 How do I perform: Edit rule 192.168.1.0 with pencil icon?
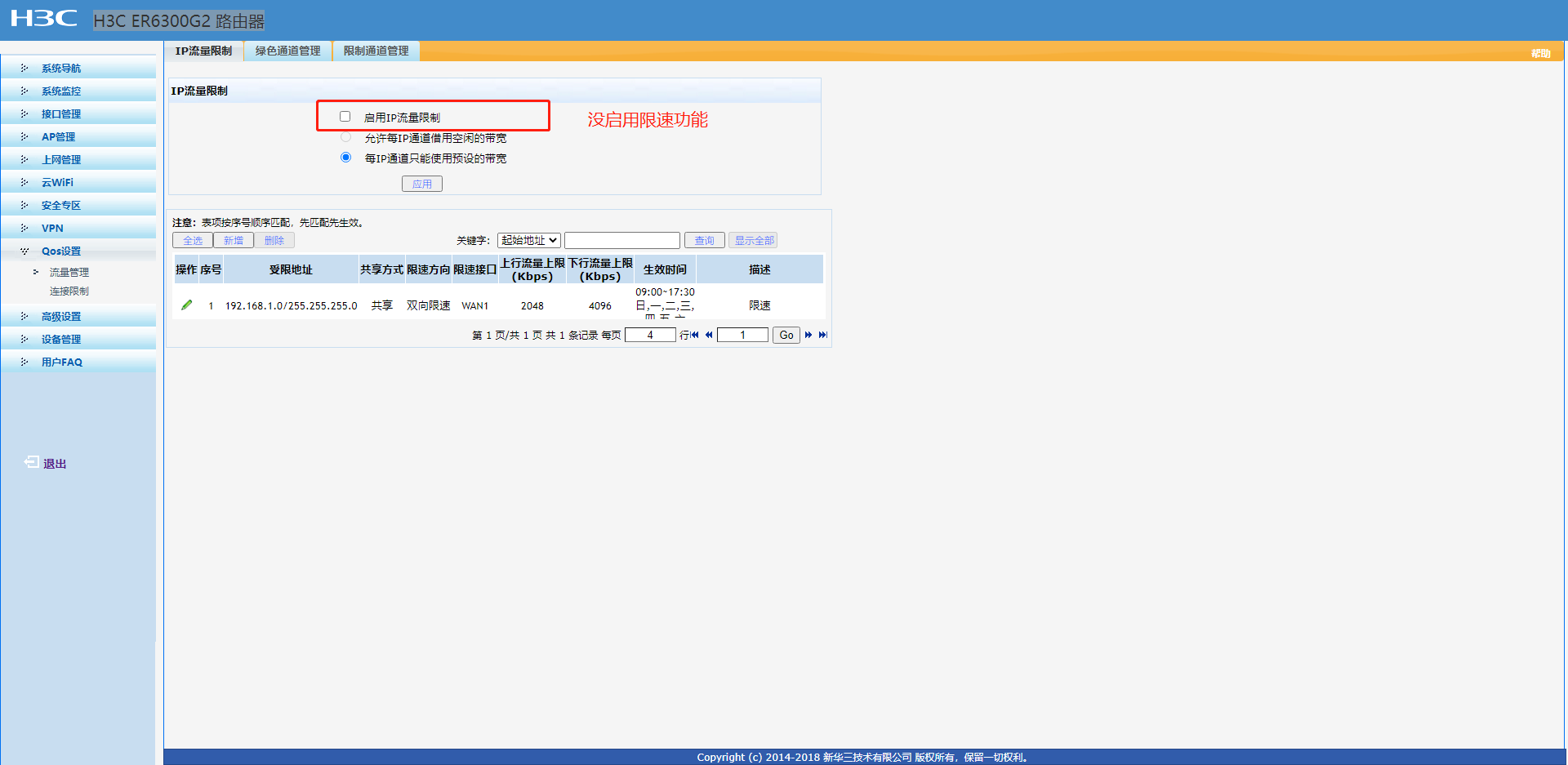[x=187, y=305]
